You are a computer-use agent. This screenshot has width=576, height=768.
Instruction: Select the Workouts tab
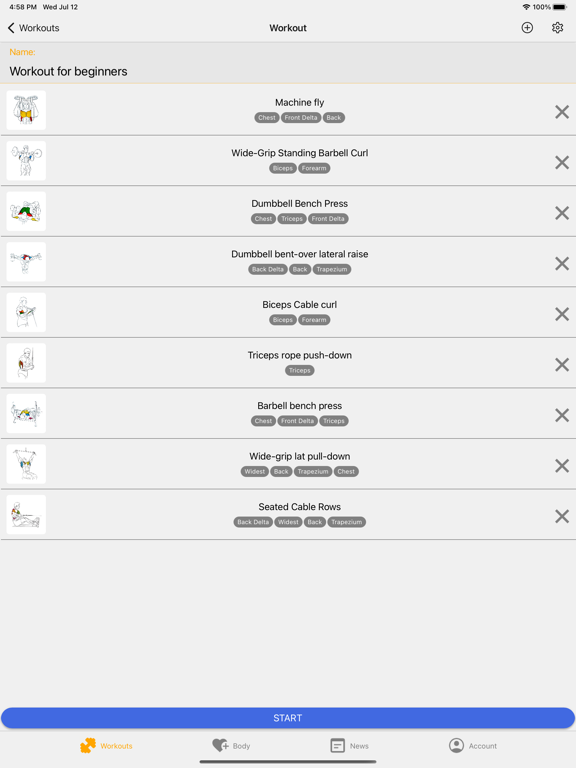[x=106, y=745]
